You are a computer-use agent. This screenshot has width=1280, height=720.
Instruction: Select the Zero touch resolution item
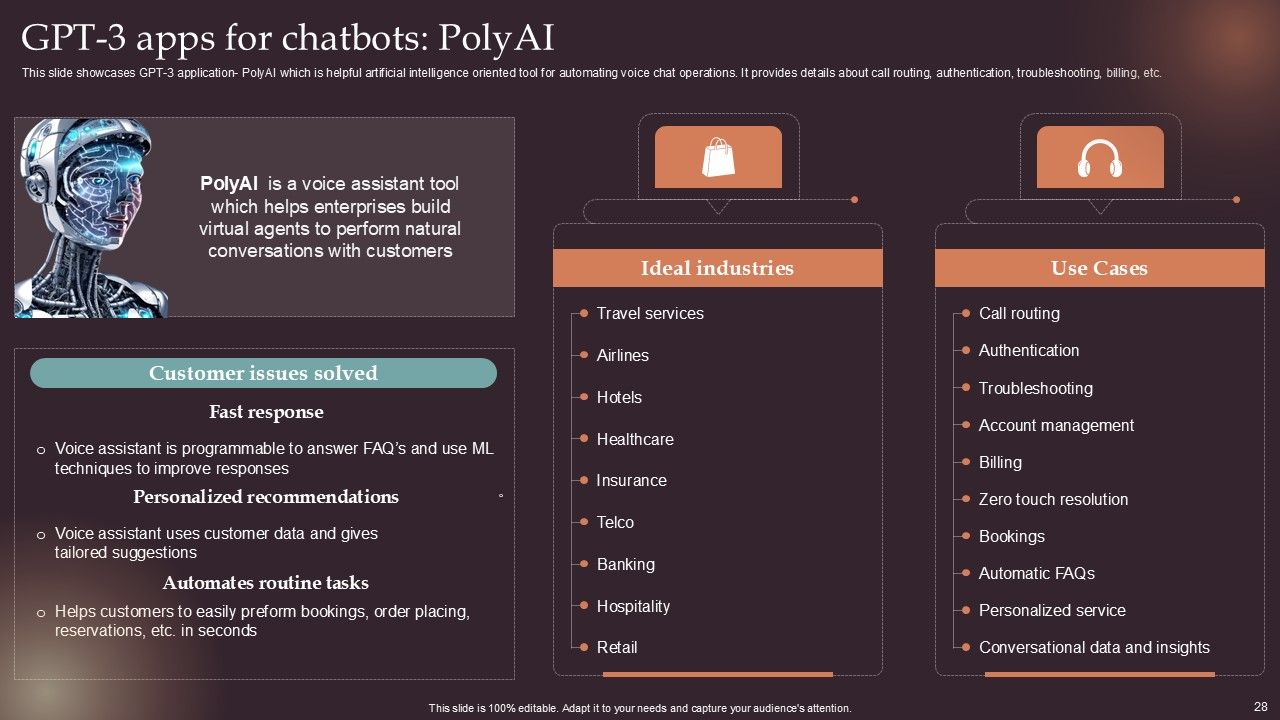[x=1053, y=499]
